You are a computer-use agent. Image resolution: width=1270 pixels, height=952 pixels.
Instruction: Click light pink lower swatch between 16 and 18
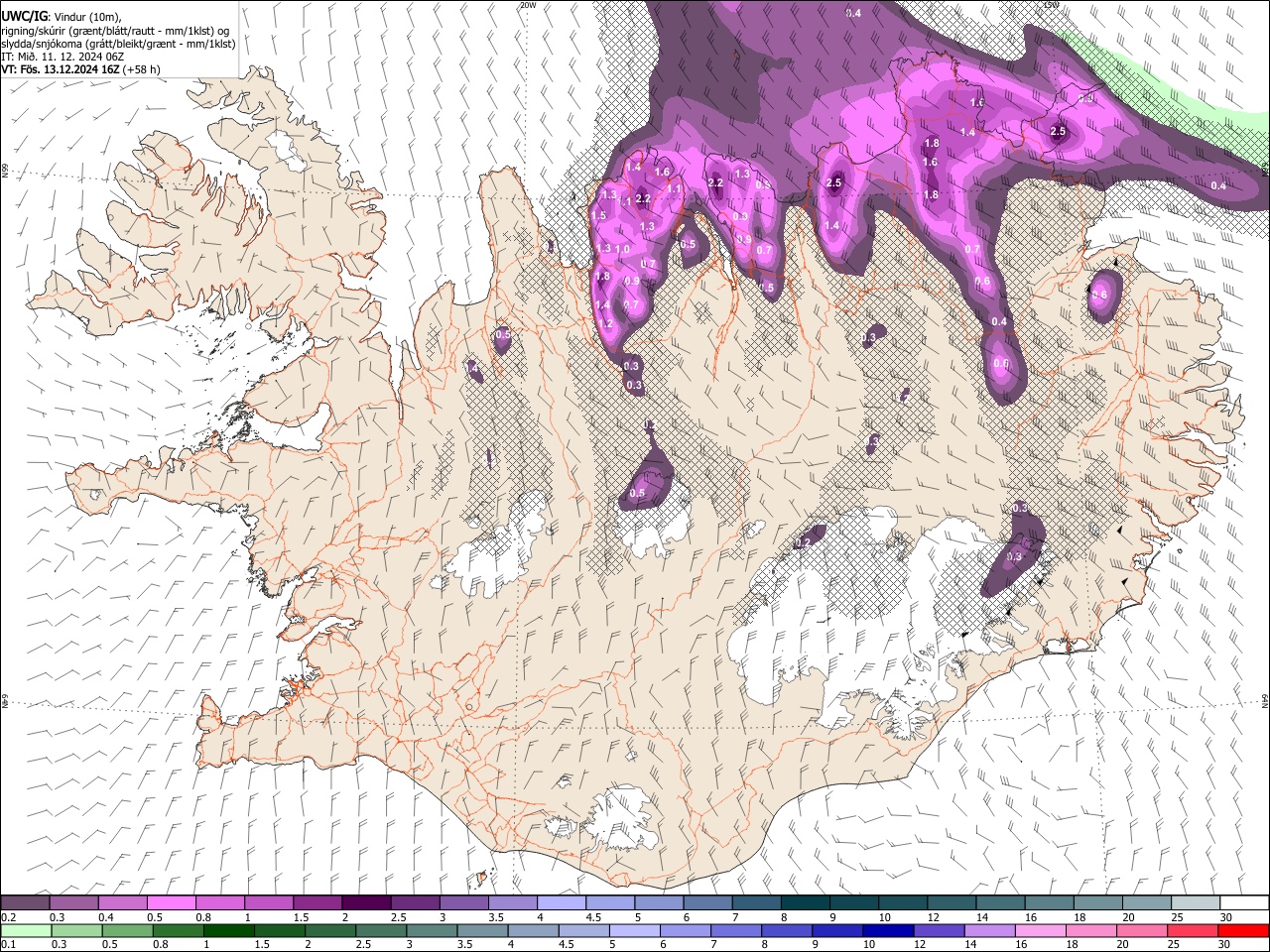tap(1041, 930)
